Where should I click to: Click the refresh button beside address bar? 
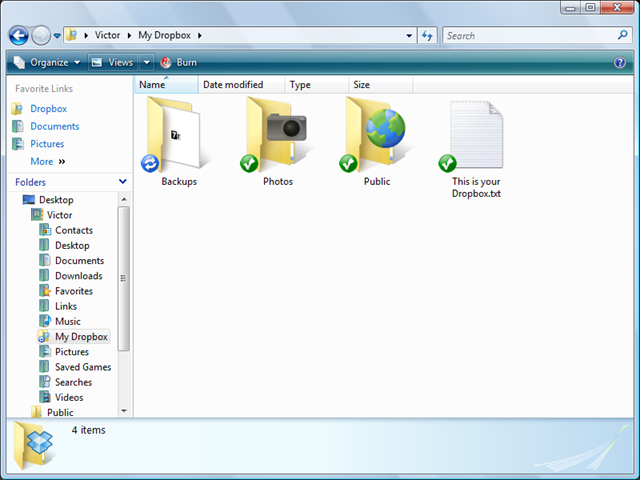click(427, 36)
